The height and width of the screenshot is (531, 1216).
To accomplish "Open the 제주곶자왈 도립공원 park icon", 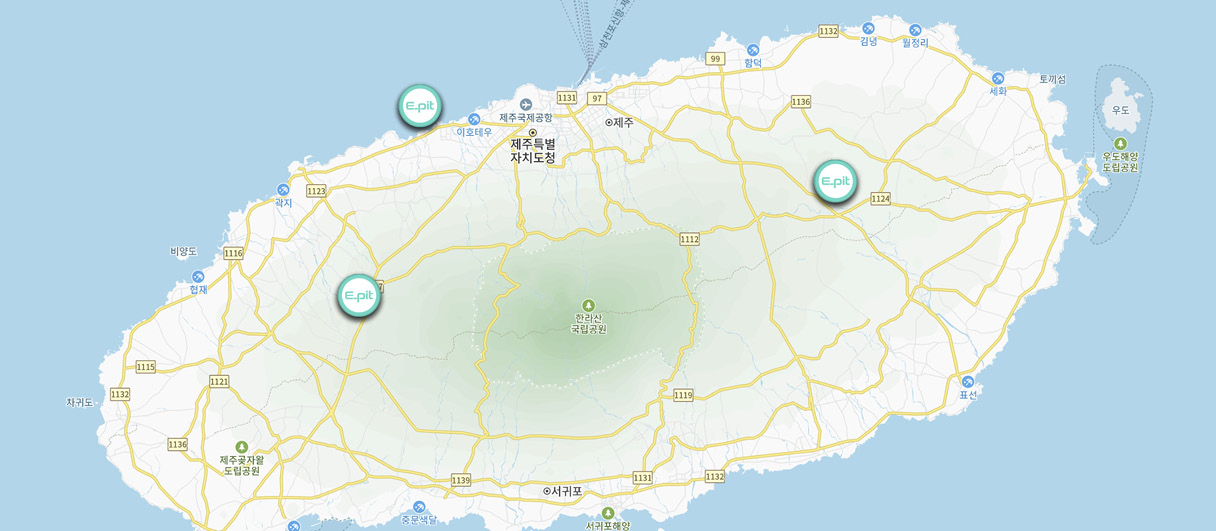I will (240, 447).
